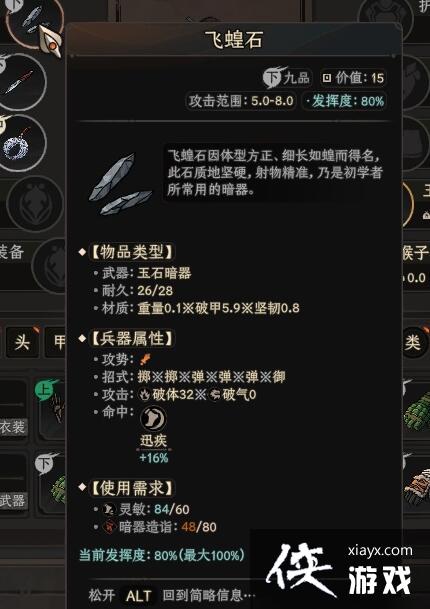Select the bead bracelet equipment slot

[19, 143]
